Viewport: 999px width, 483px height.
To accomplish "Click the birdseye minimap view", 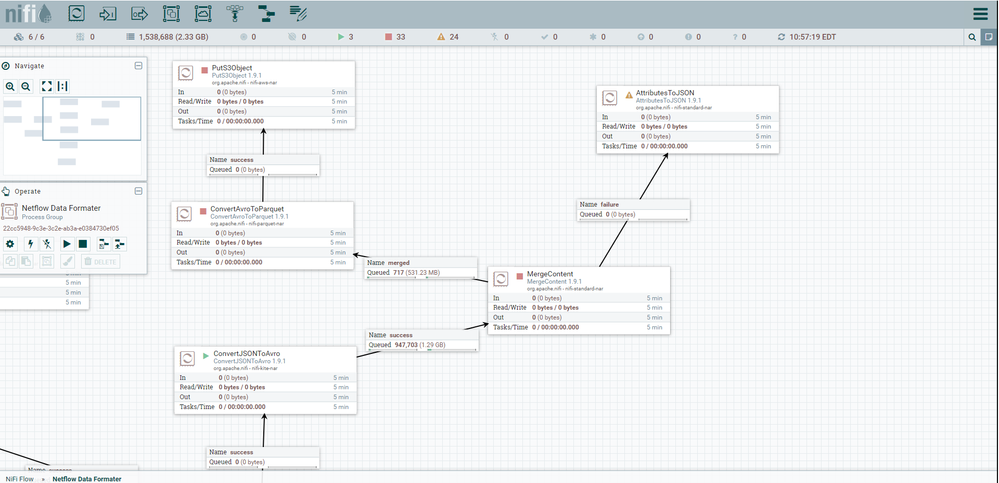I will click(72, 133).
